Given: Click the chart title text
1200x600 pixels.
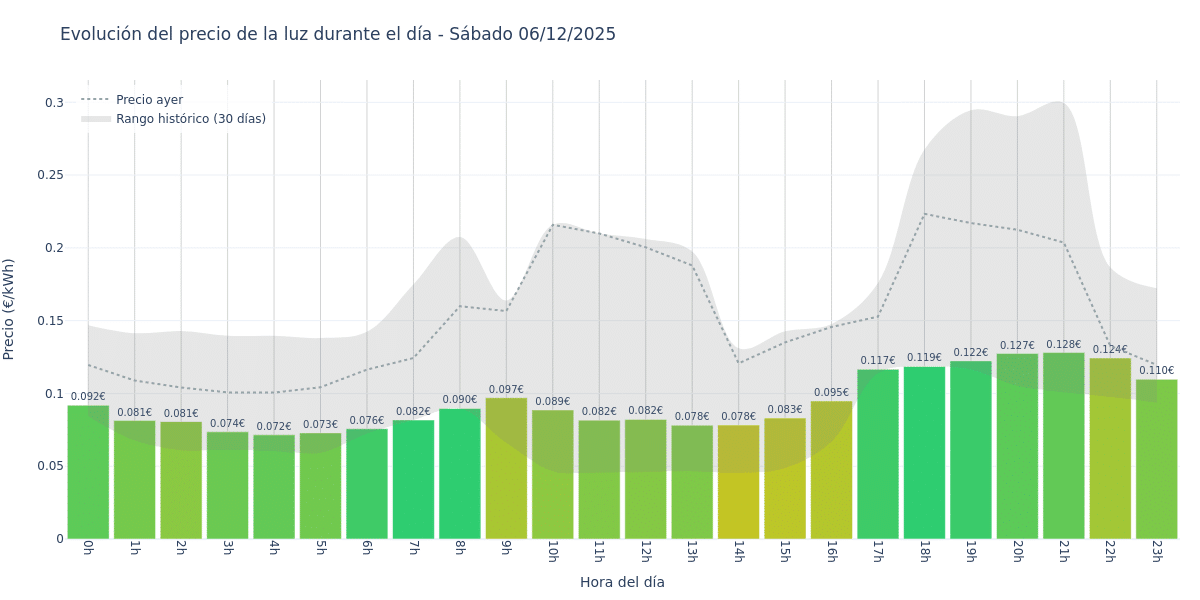Looking at the screenshot, I should (x=338, y=34).
